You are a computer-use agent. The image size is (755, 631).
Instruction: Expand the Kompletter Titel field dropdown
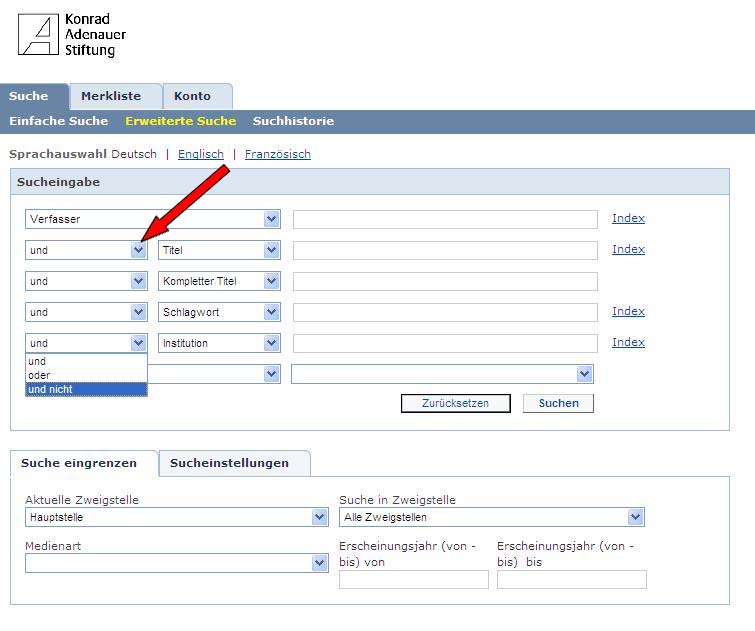271,282
